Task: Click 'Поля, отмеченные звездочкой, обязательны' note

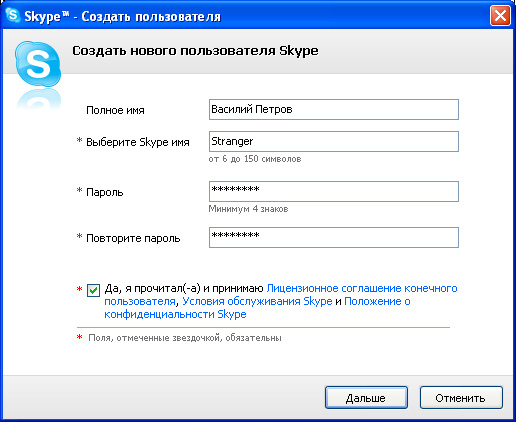Action: click(x=185, y=338)
